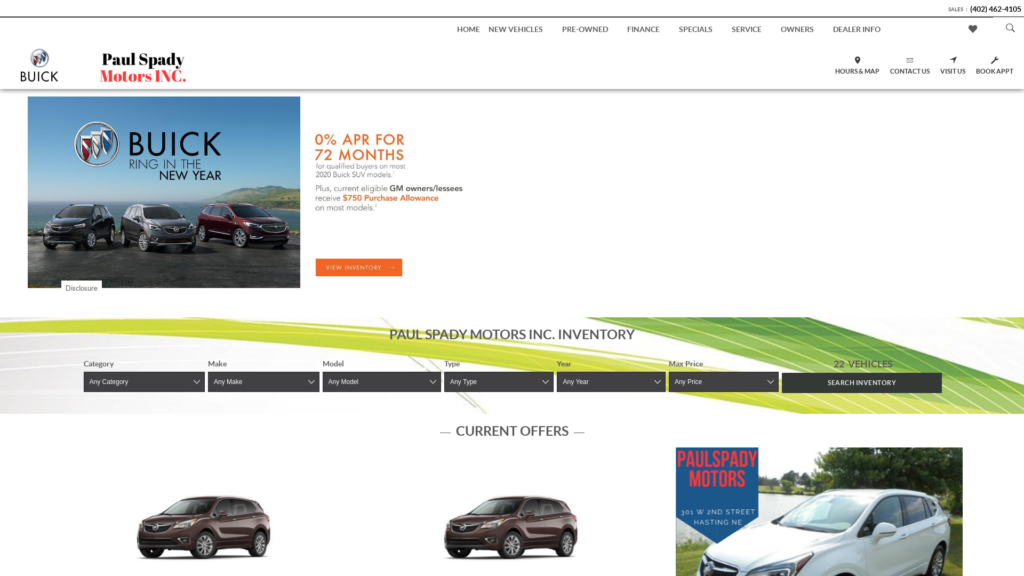Click the Hours & Map pin icon
Screen dimensions: 1024x576
click(x=857, y=60)
